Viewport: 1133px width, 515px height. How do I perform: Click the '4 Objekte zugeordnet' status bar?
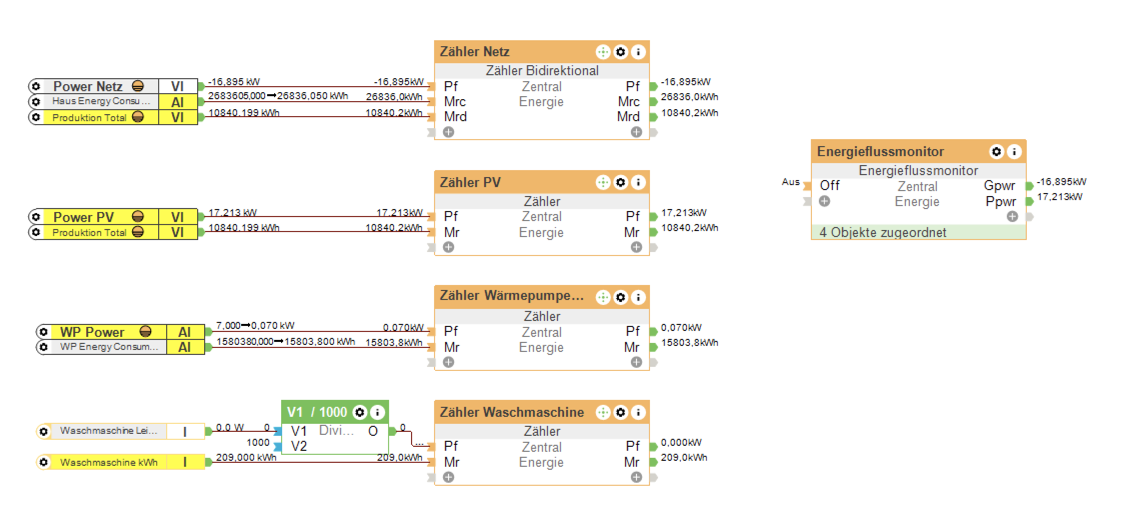[918, 232]
